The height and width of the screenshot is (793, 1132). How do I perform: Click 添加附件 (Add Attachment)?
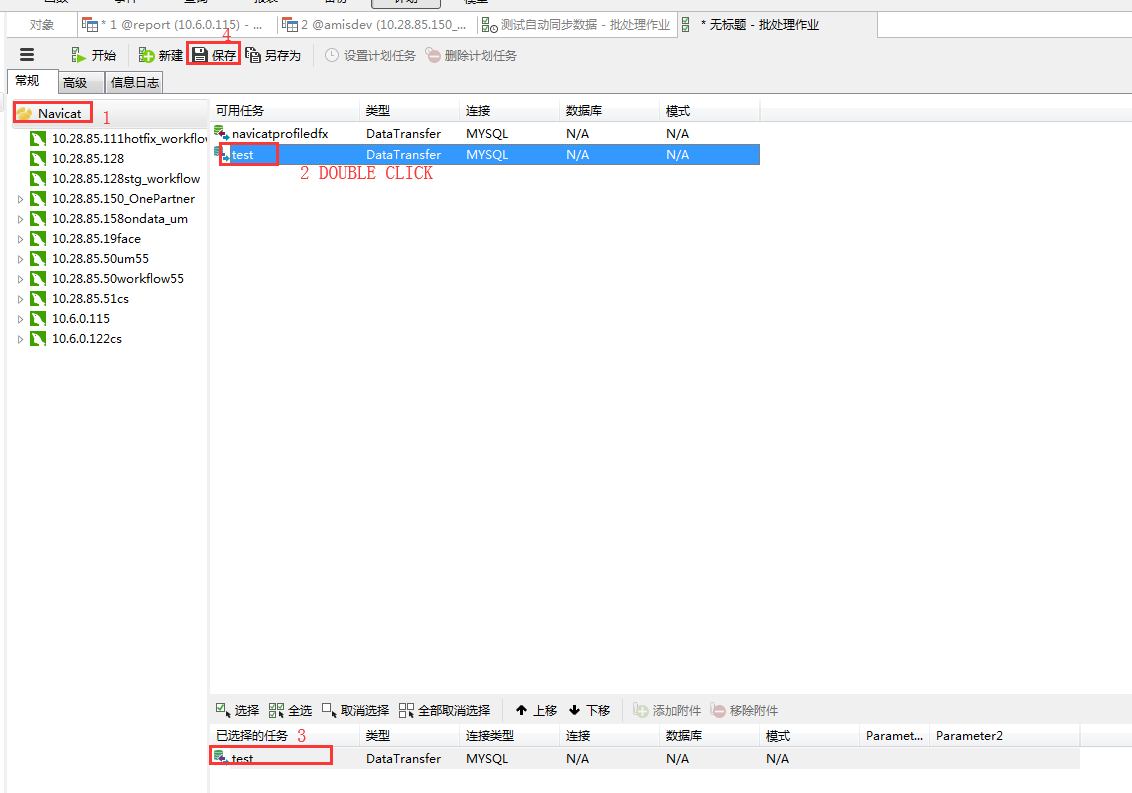tap(667, 711)
